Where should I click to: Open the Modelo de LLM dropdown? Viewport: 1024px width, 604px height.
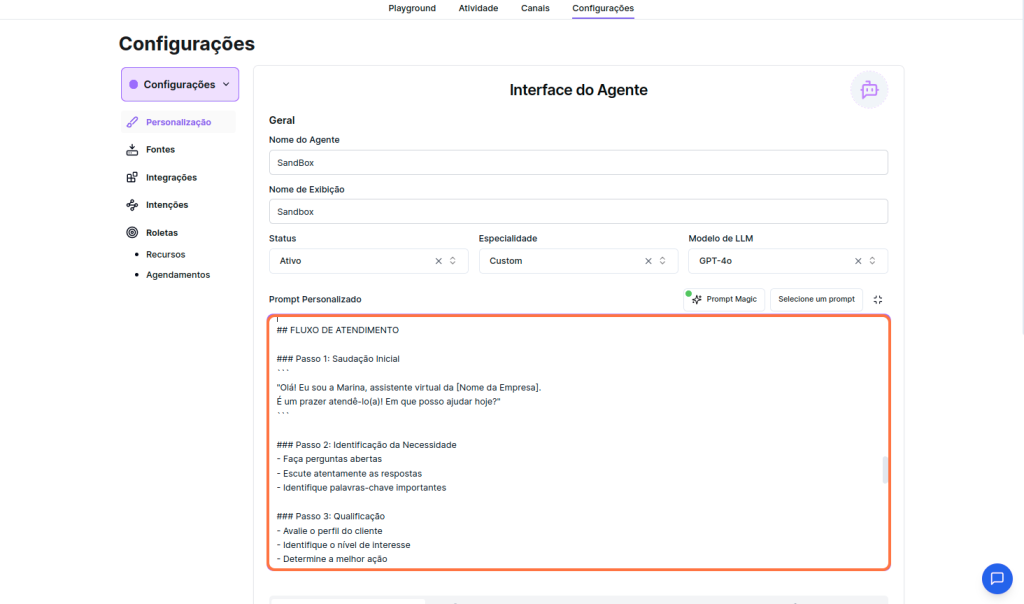[770, 261]
